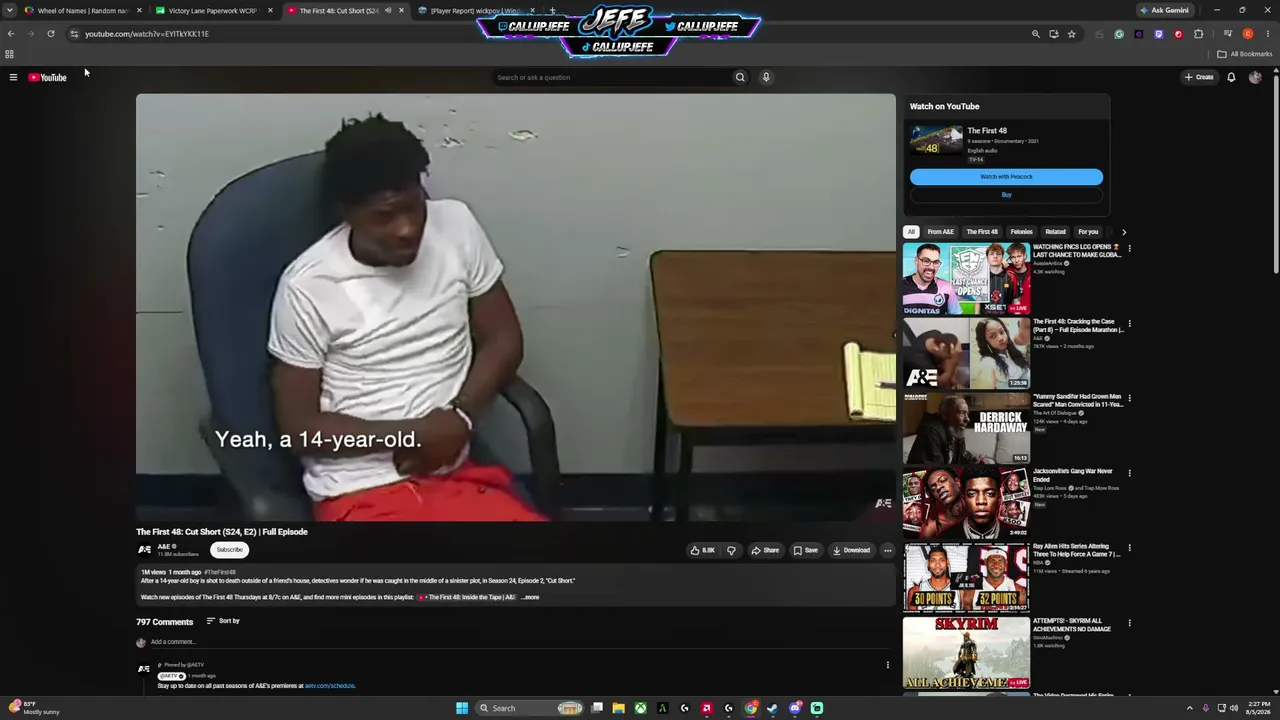Viewport: 1280px width, 720px height.
Task: Mute the audio-playing First 48 tab
Action: pyautogui.click(x=388, y=11)
